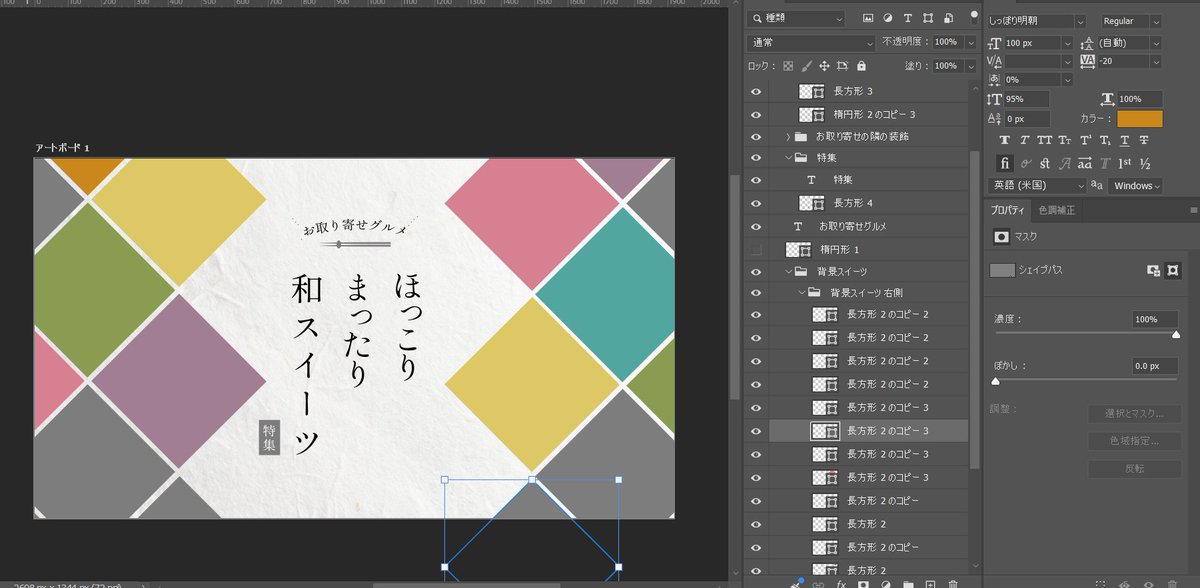1200x588 pixels.
Task: Click the ぼかし feather slider handle
Action: point(995,382)
